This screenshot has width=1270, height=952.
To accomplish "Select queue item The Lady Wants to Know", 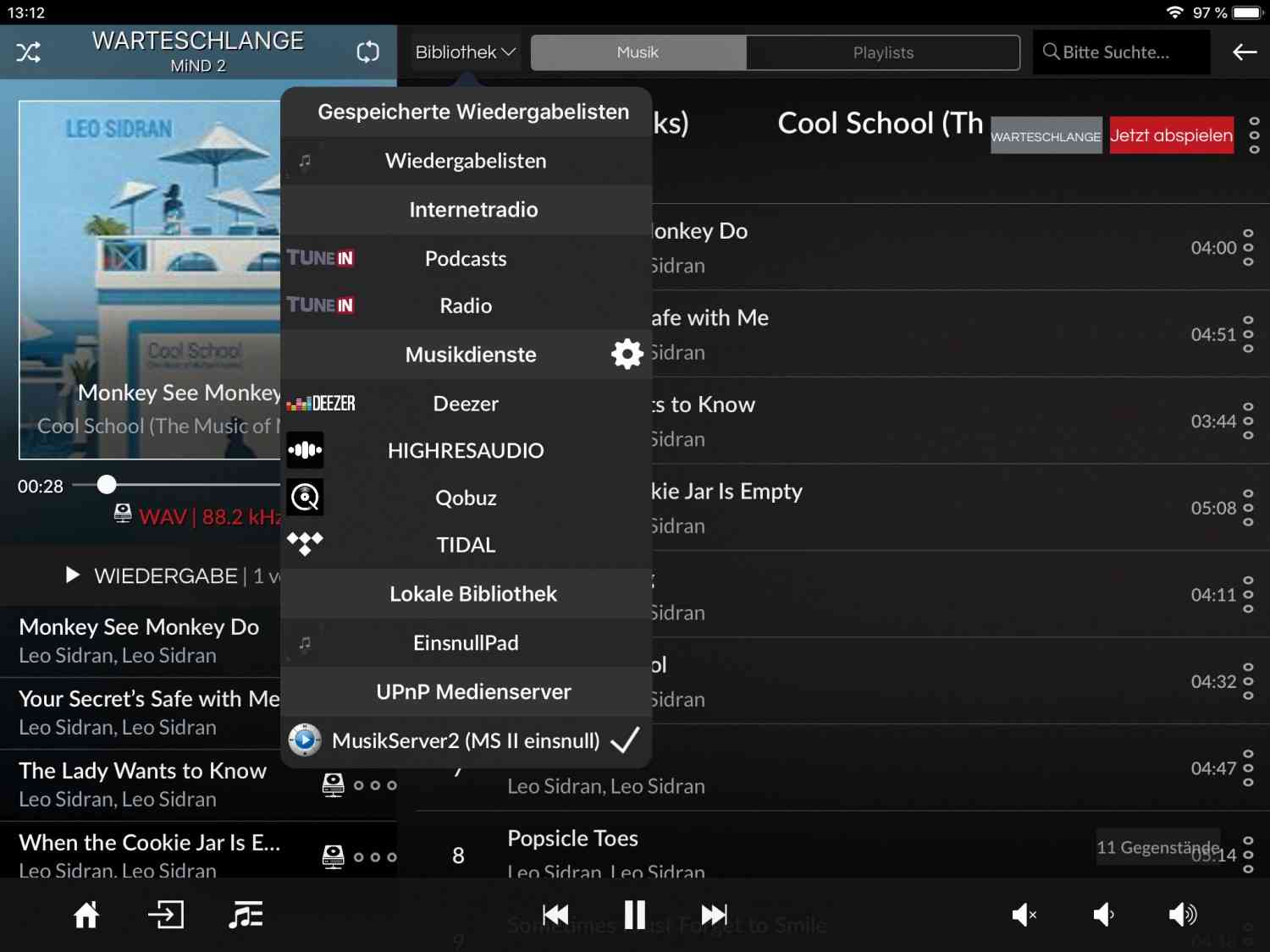I will click(198, 784).
